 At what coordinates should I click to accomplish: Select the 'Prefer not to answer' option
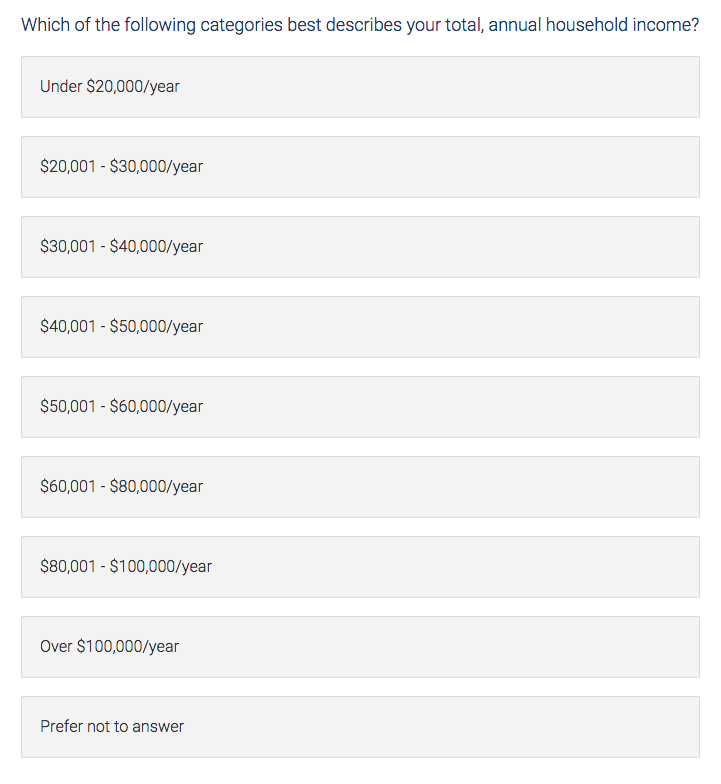tap(360, 727)
